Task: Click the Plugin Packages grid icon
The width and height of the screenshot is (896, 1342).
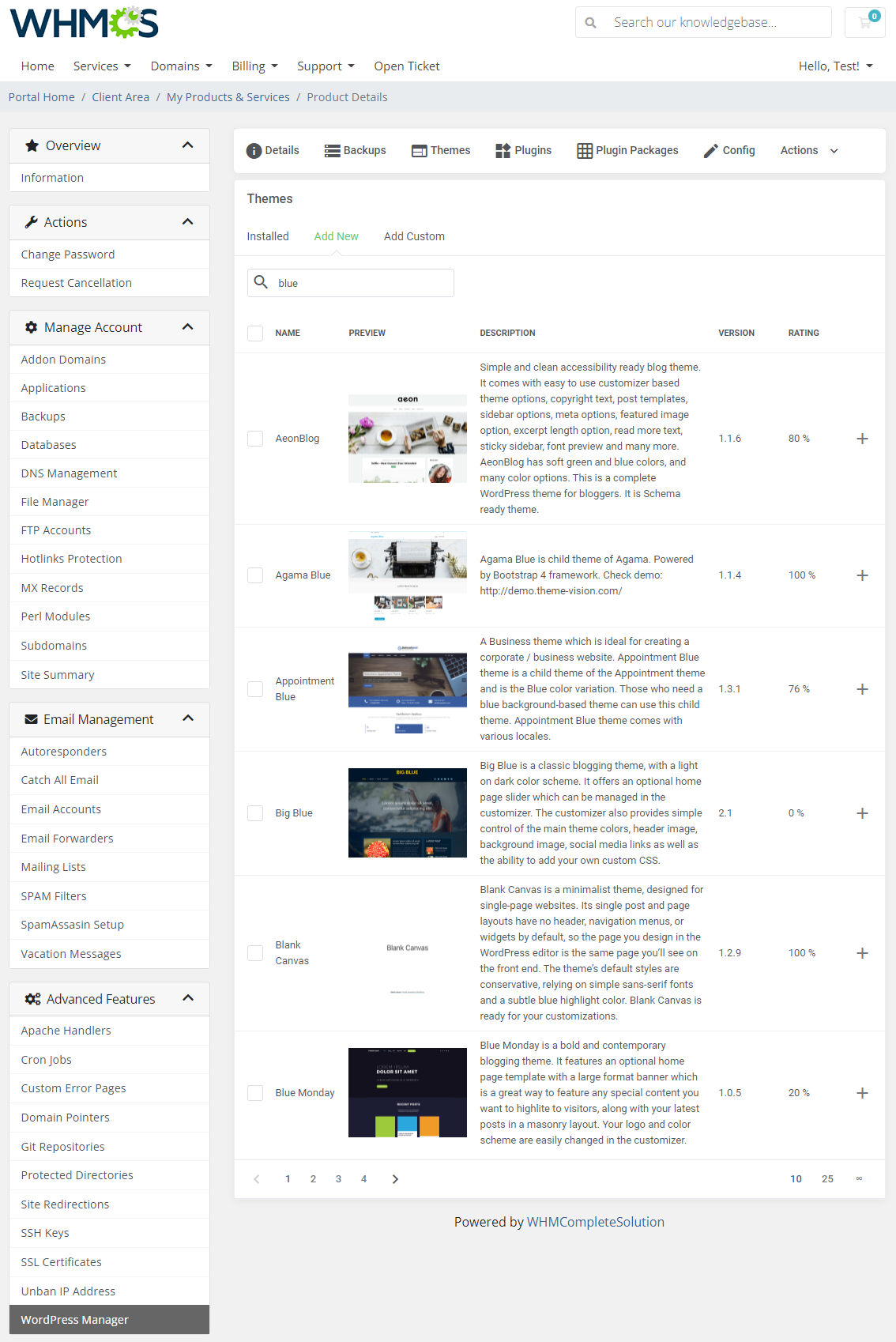Action: (585, 151)
